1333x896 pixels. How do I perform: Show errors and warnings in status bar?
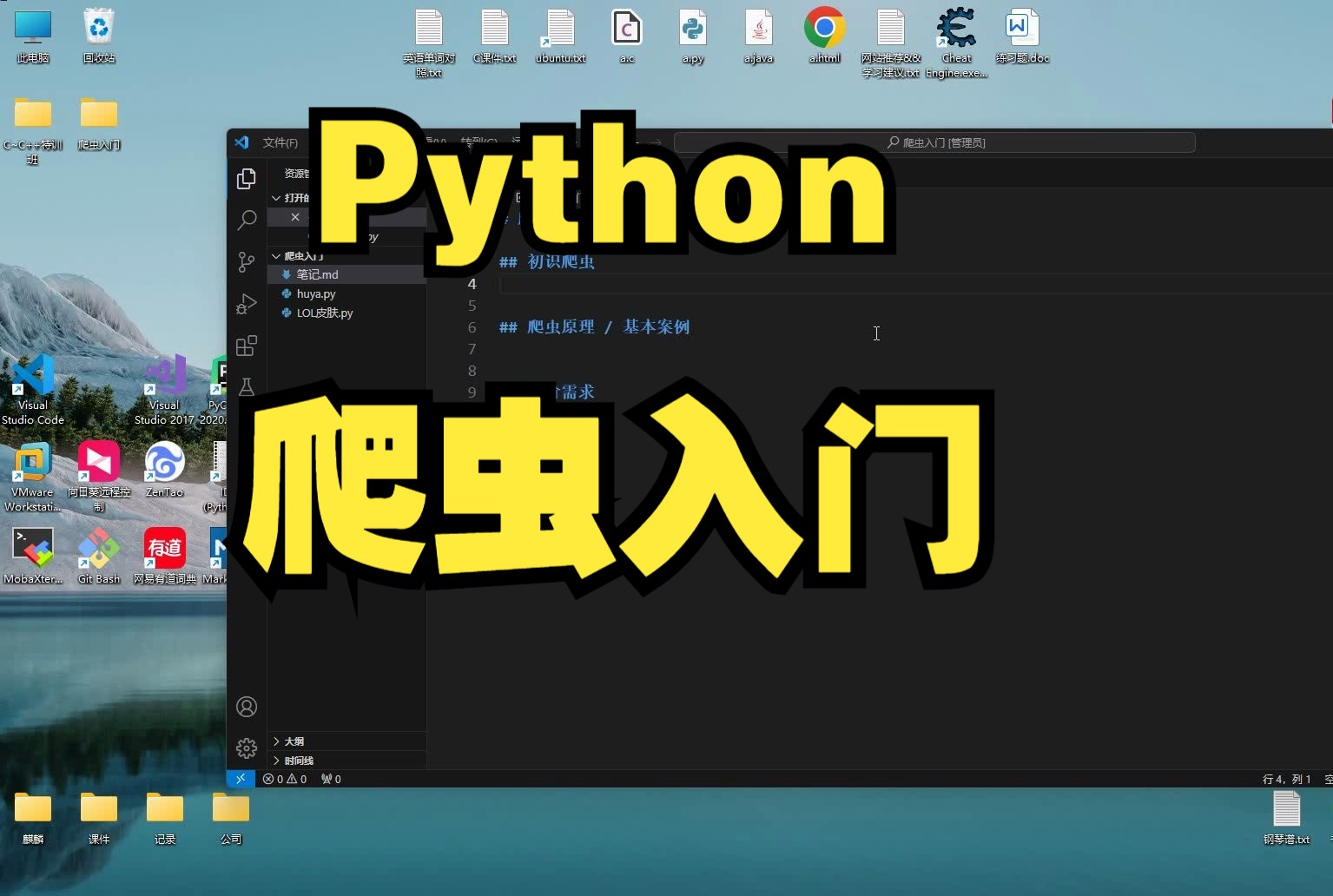(x=285, y=779)
